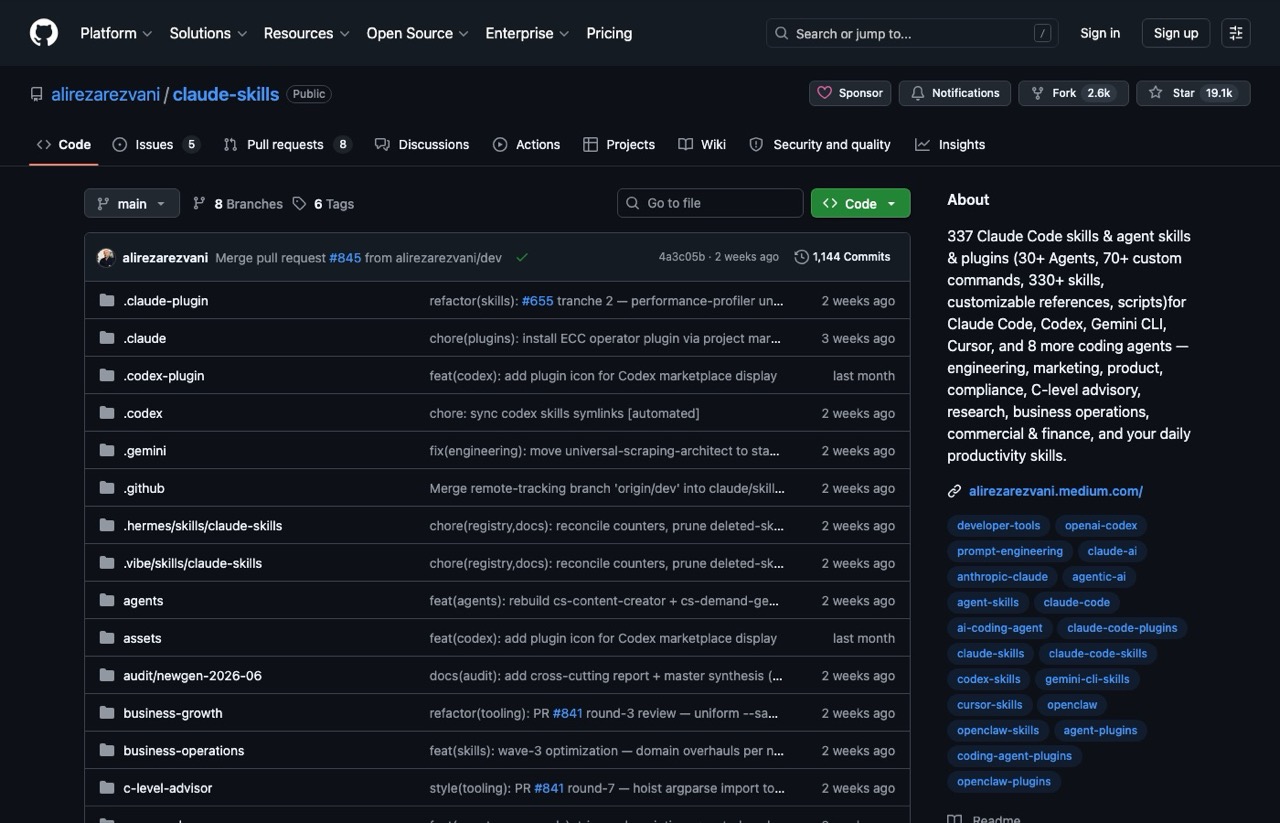
Task: Click the developer-tools topic tag
Action: point(998,525)
